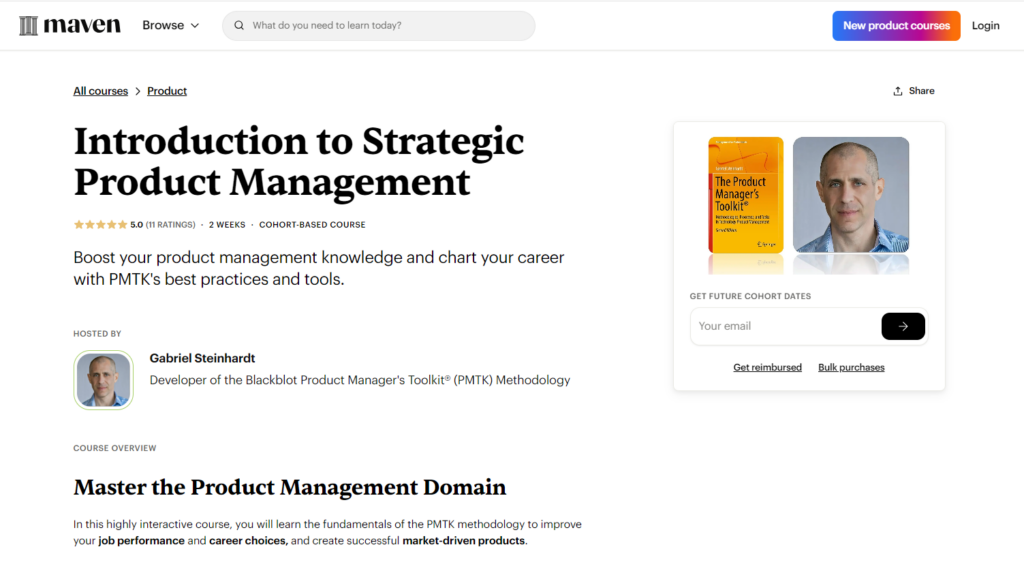Image resolution: width=1024 pixels, height=575 pixels.
Task: Click the host description about PMTK Methodology
Action: pos(360,380)
